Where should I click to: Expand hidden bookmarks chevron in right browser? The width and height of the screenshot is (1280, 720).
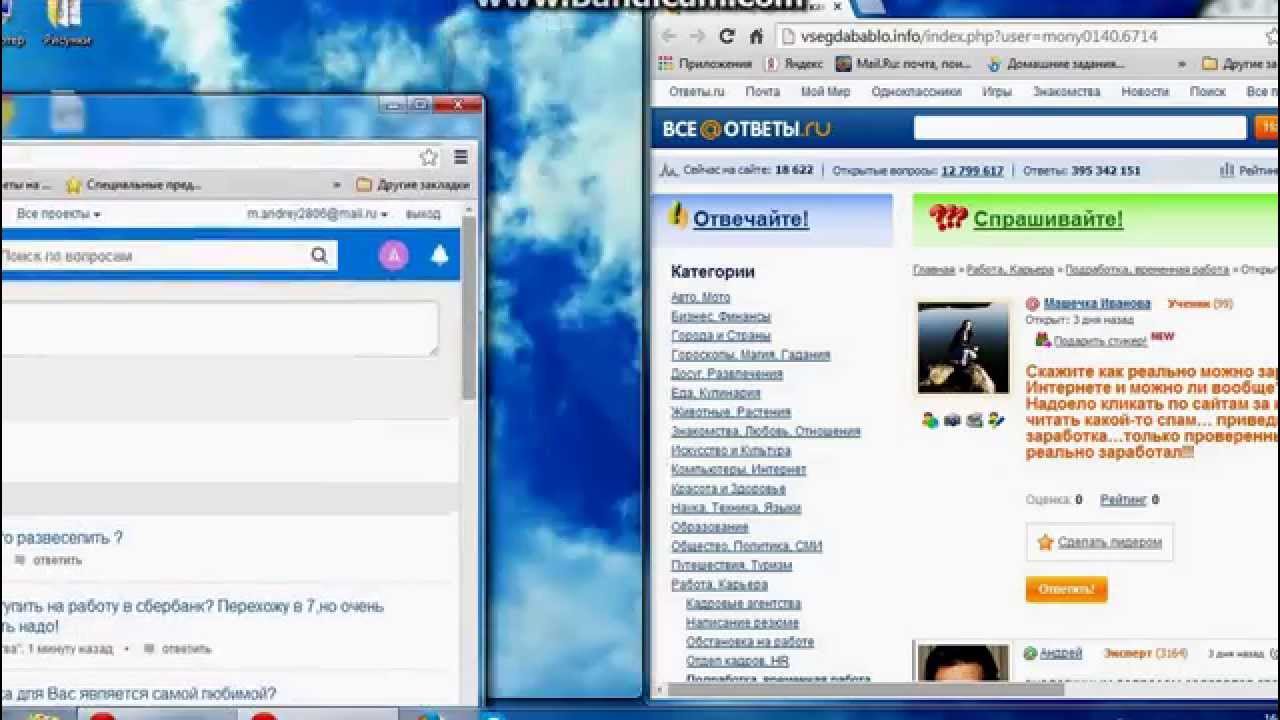1182,63
